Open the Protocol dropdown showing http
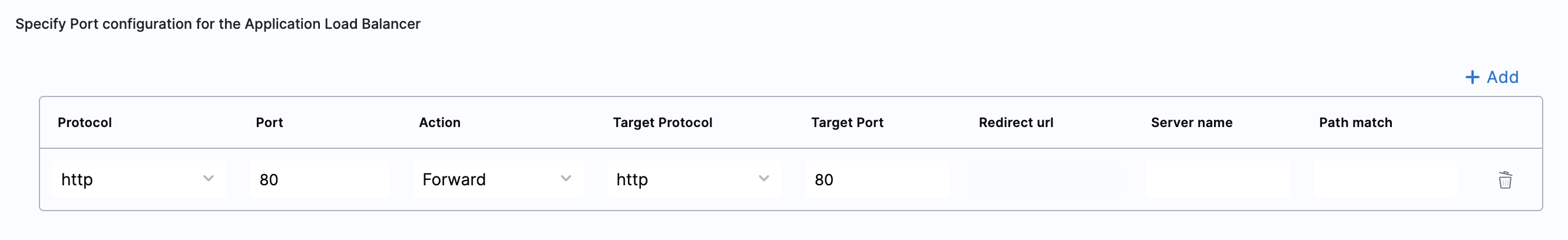This screenshot has height=240, width=1568. pos(139,179)
